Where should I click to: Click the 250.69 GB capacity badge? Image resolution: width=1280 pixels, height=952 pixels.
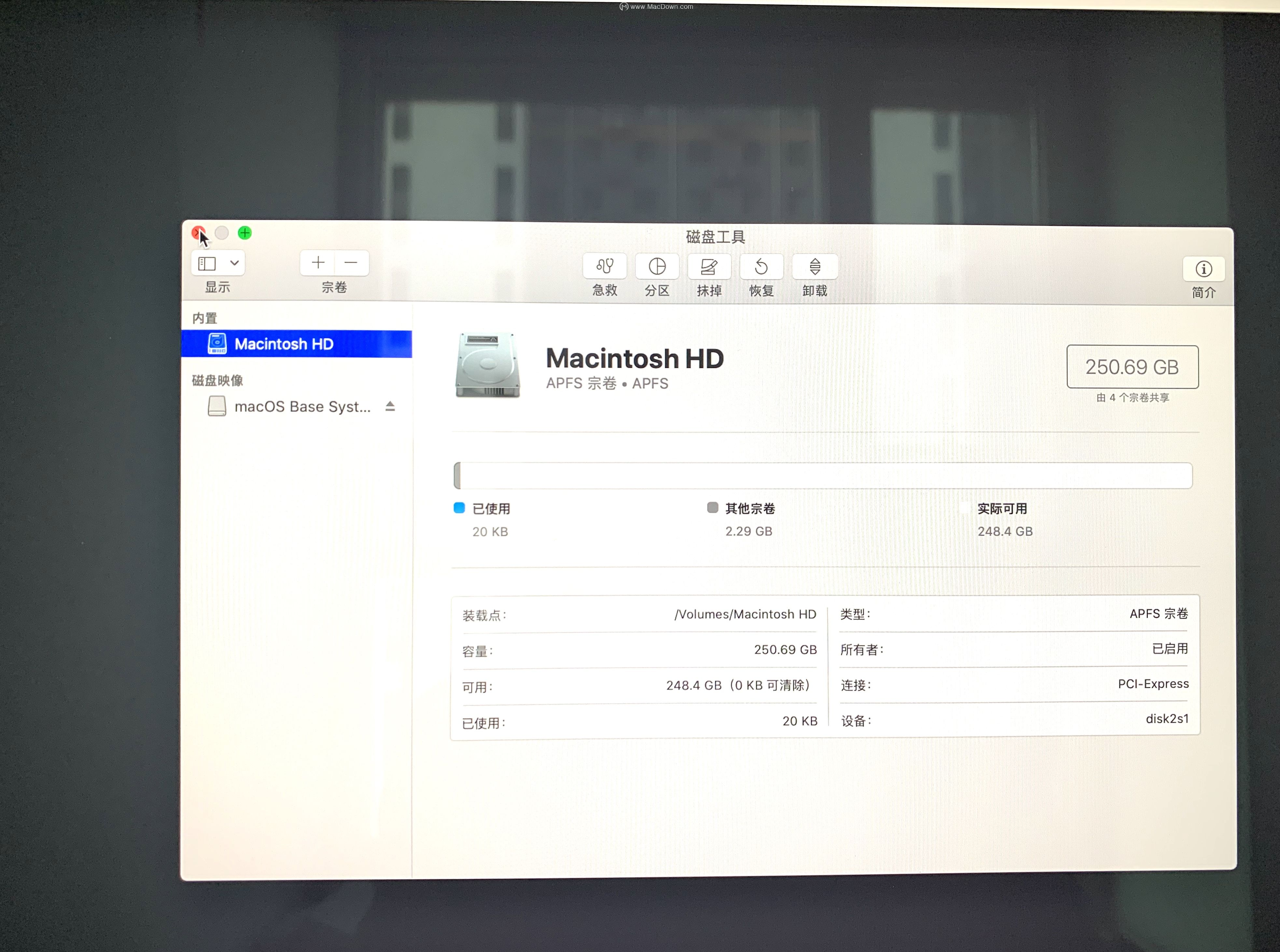coord(1132,367)
